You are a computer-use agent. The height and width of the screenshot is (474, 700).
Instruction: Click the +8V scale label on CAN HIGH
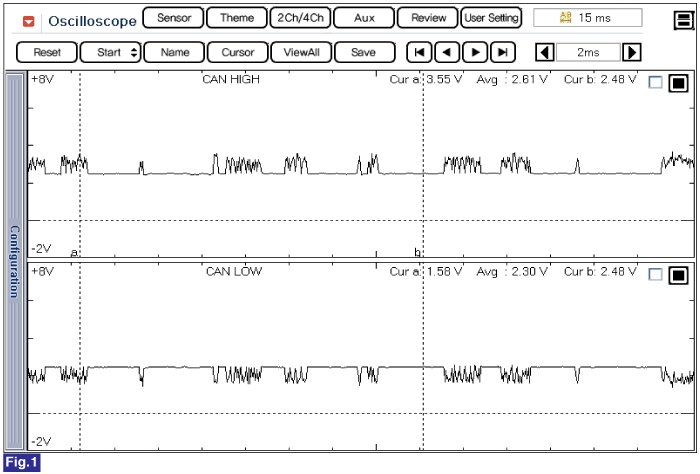pos(42,79)
